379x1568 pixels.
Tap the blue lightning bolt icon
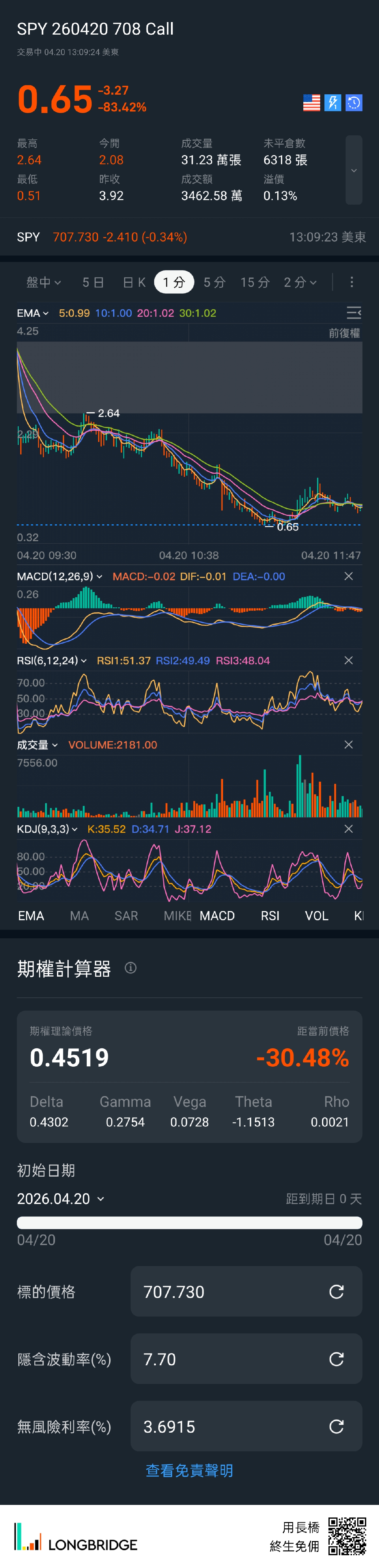pos(333,103)
